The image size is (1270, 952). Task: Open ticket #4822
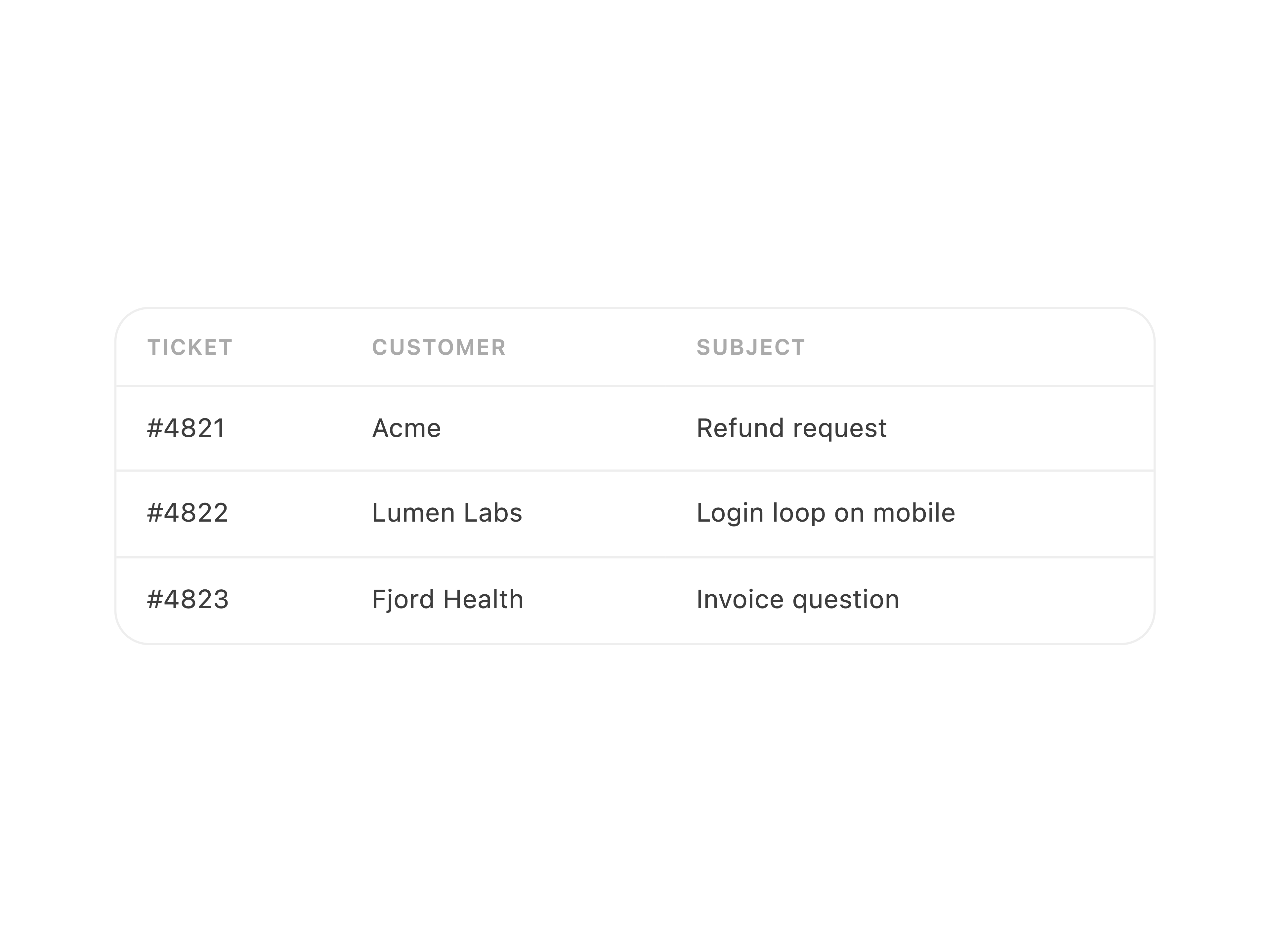[188, 513]
